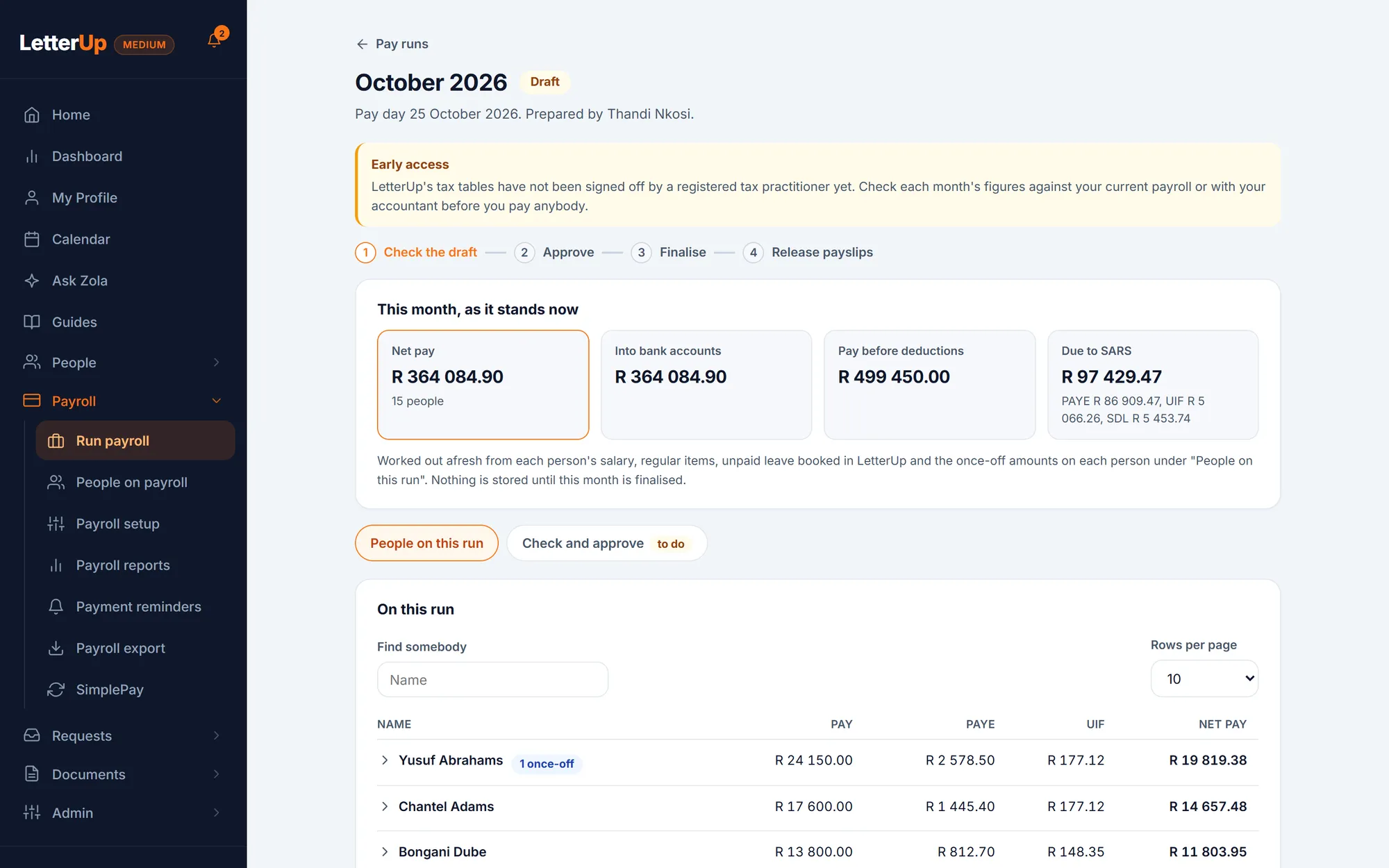Click the Documents file icon
Image resolution: width=1389 pixels, height=868 pixels.
point(32,774)
